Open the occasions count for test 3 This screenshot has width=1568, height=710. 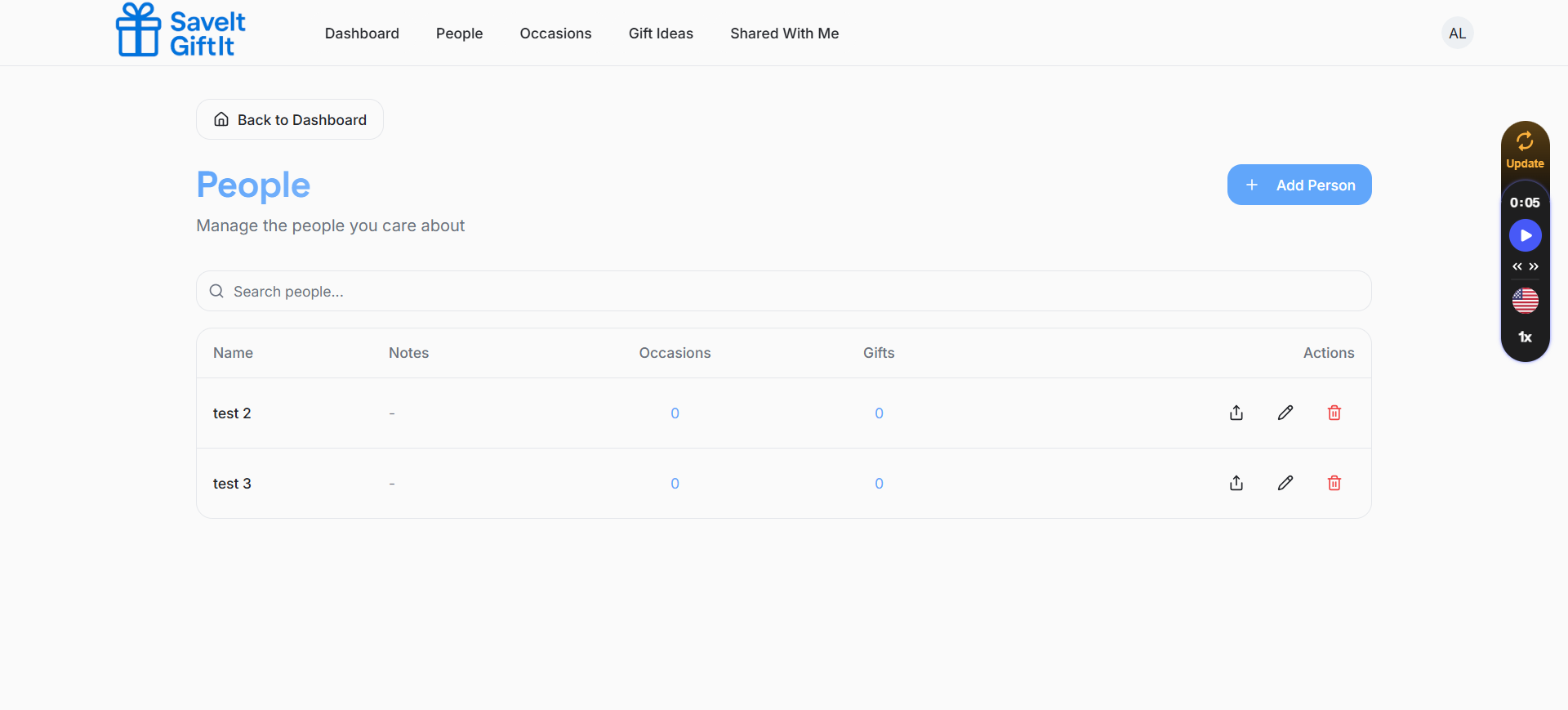675,484
